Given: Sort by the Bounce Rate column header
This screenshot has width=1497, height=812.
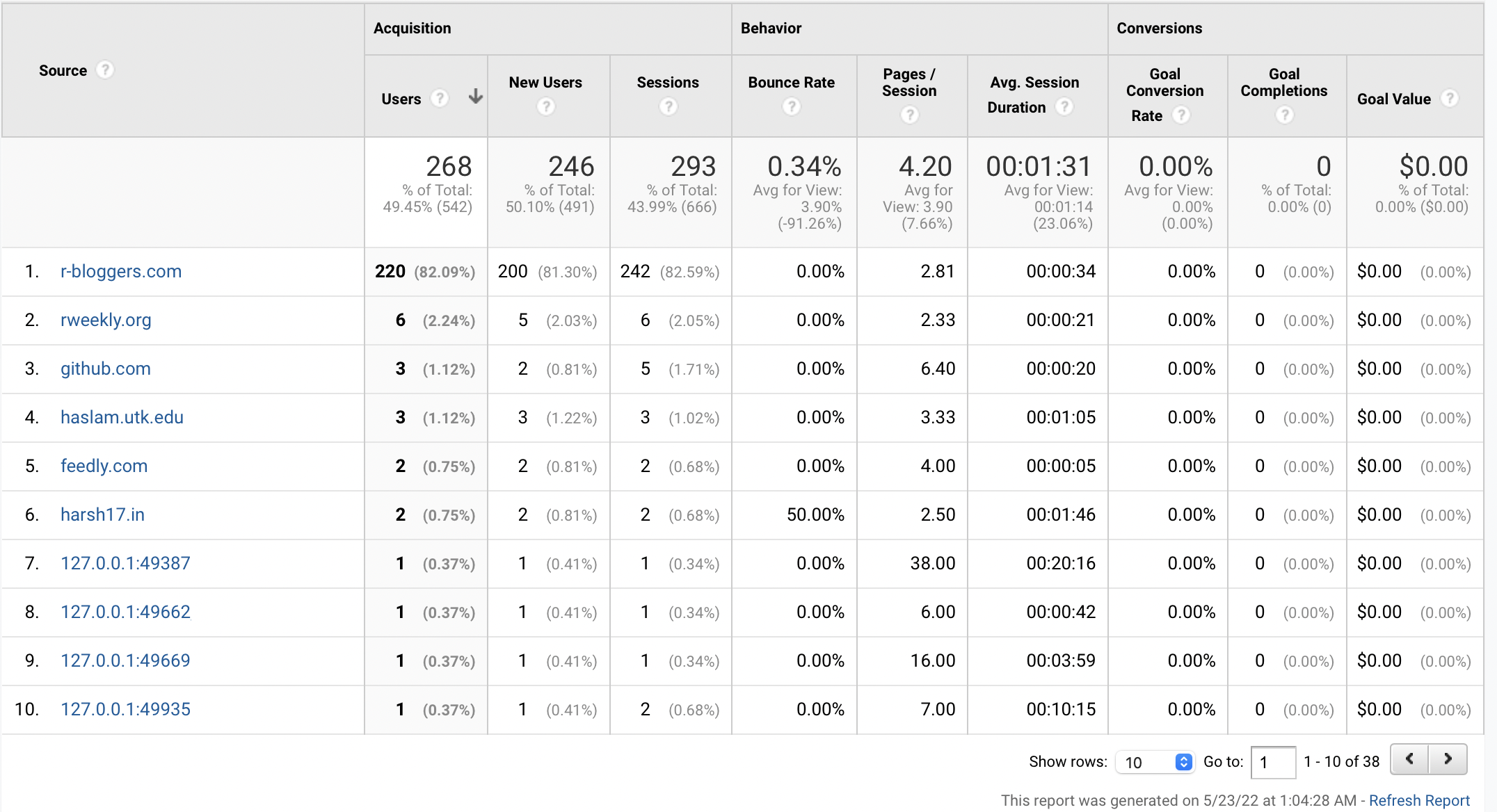Looking at the screenshot, I should 792,83.
